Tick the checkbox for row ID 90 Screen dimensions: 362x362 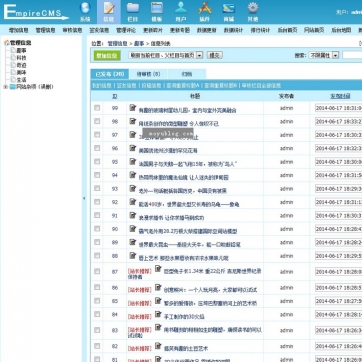click(x=97, y=229)
